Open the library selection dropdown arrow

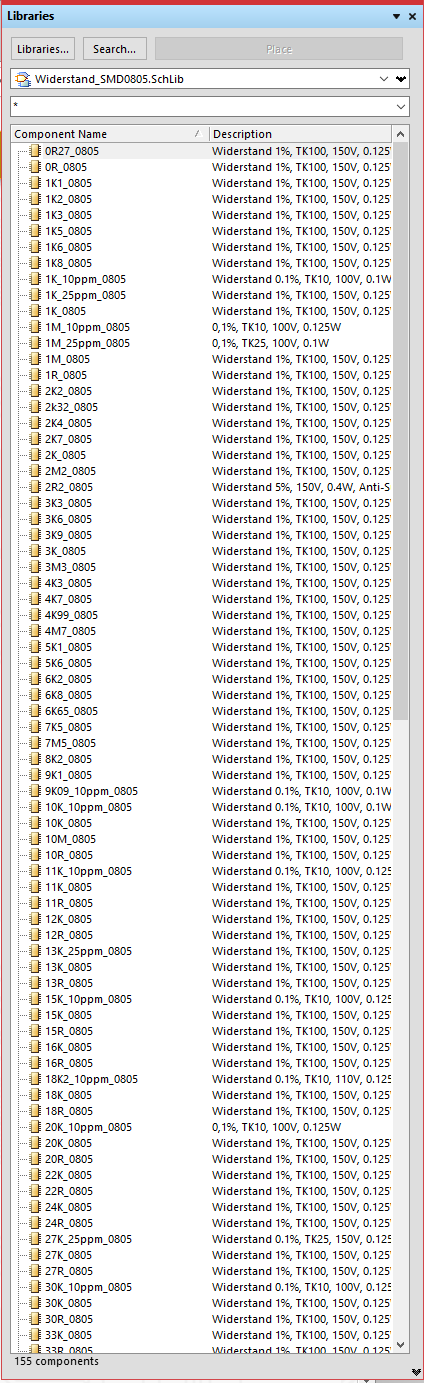(x=385, y=79)
